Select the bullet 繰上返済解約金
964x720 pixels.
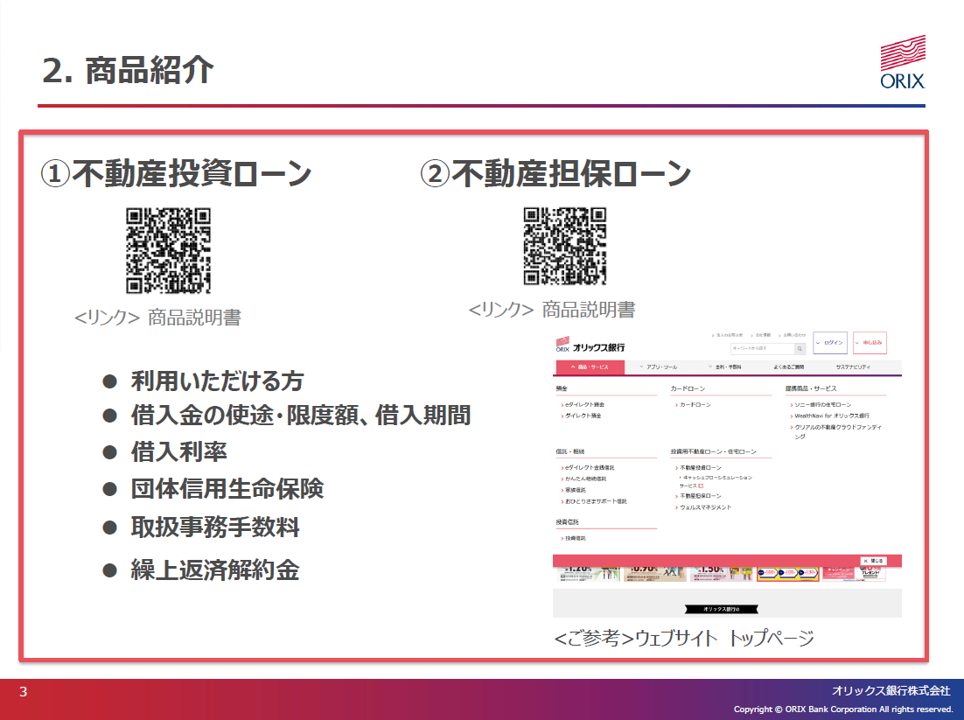click(215, 570)
